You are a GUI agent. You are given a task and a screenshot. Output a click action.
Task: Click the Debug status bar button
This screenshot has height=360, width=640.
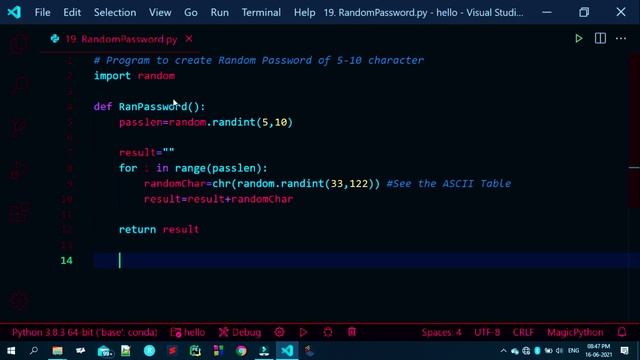240,332
